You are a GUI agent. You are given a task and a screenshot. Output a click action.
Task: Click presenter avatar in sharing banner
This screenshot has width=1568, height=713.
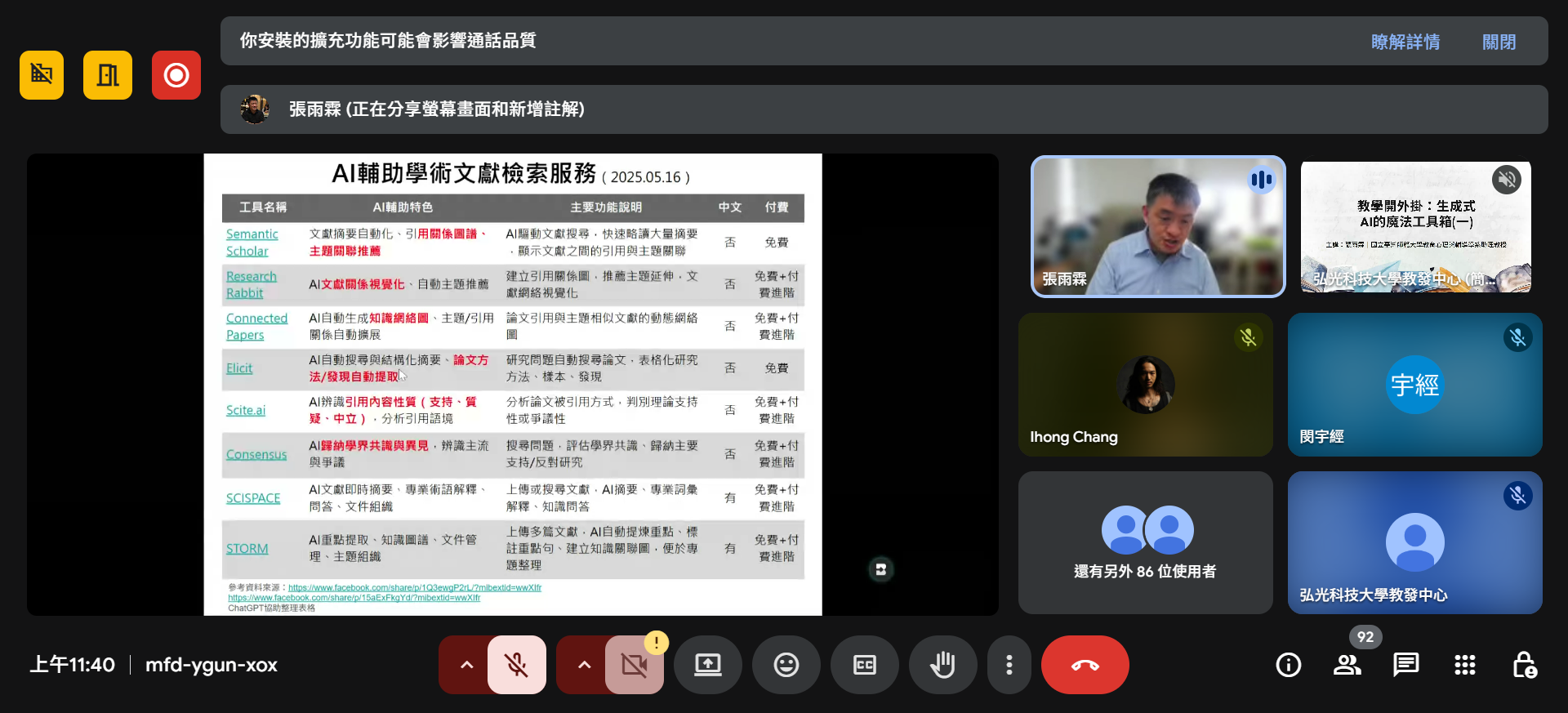point(255,109)
